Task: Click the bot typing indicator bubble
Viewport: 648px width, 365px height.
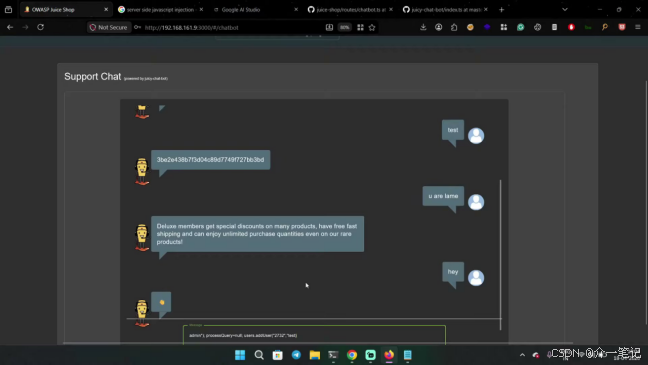Action: pyautogui.click(x=161, y=302)
